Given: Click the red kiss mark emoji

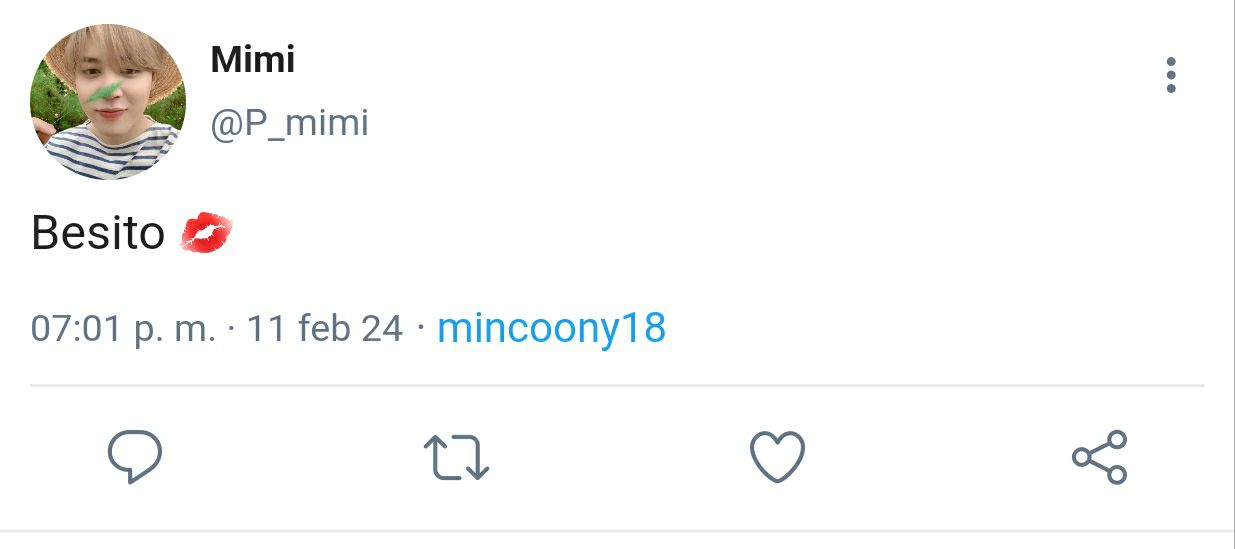Looking at the screenshot, I should (x=206, y=233).
